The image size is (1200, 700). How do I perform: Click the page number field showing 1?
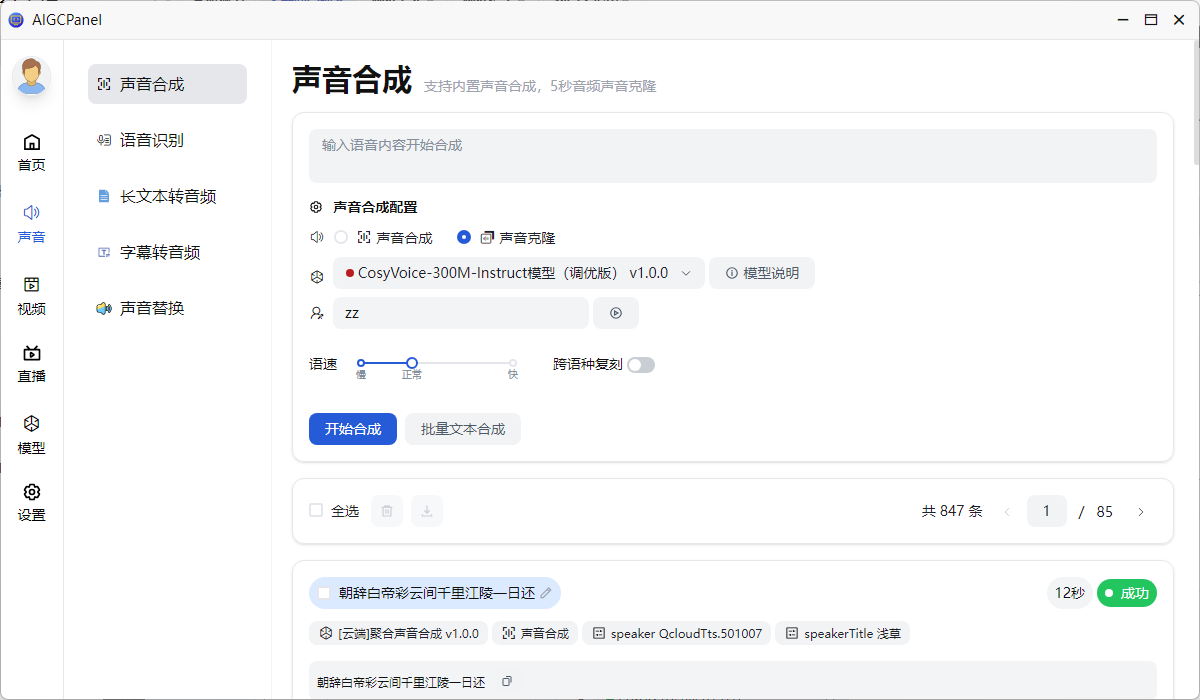[1047, 511]
